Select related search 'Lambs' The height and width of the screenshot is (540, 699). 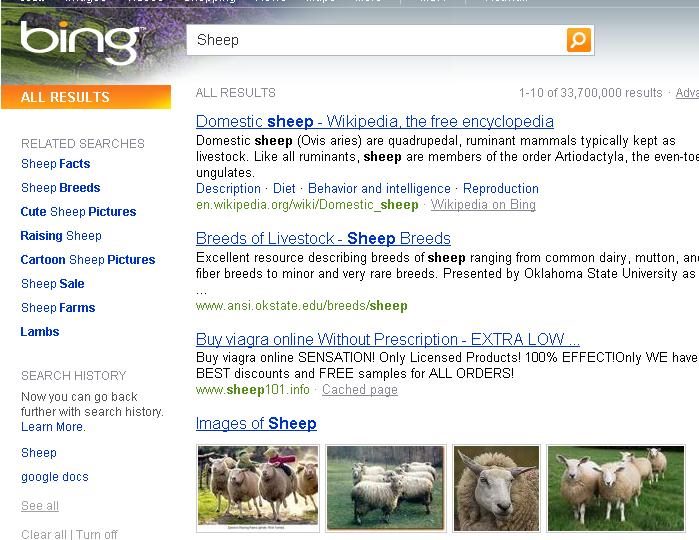pos(40,332)
